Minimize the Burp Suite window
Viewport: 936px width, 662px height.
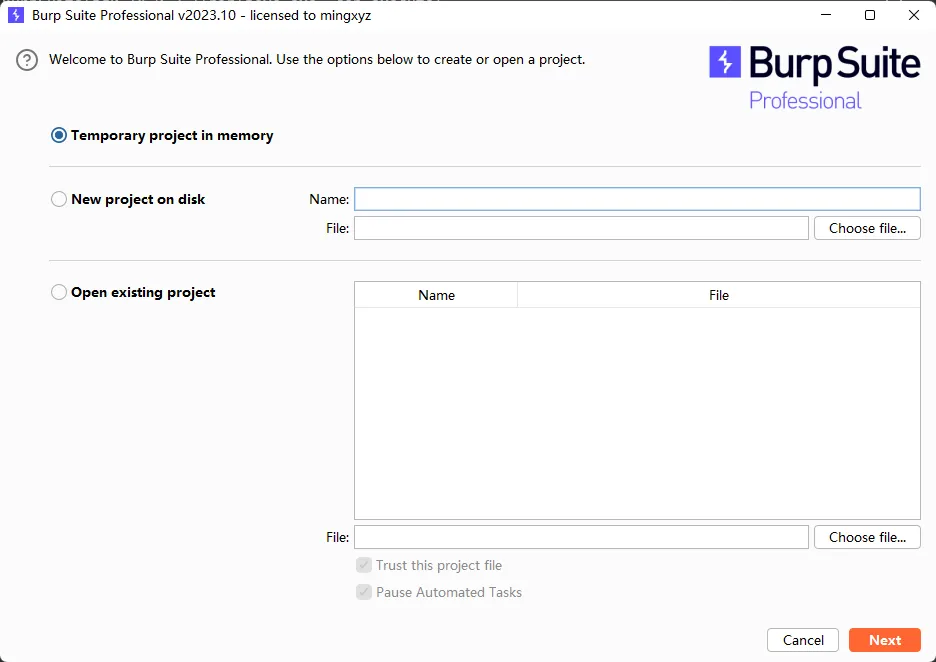point(826,15)
